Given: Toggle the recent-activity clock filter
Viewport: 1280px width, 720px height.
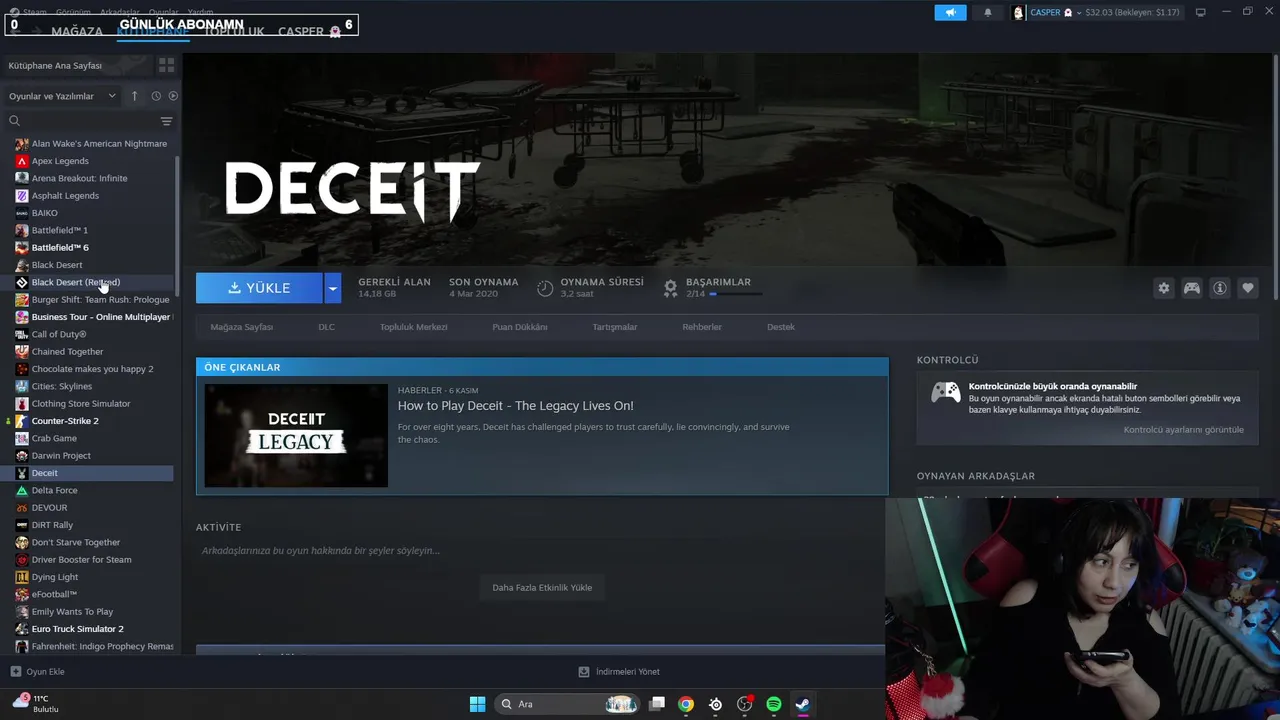Looking at the screenshot, I should coord(156,96).
